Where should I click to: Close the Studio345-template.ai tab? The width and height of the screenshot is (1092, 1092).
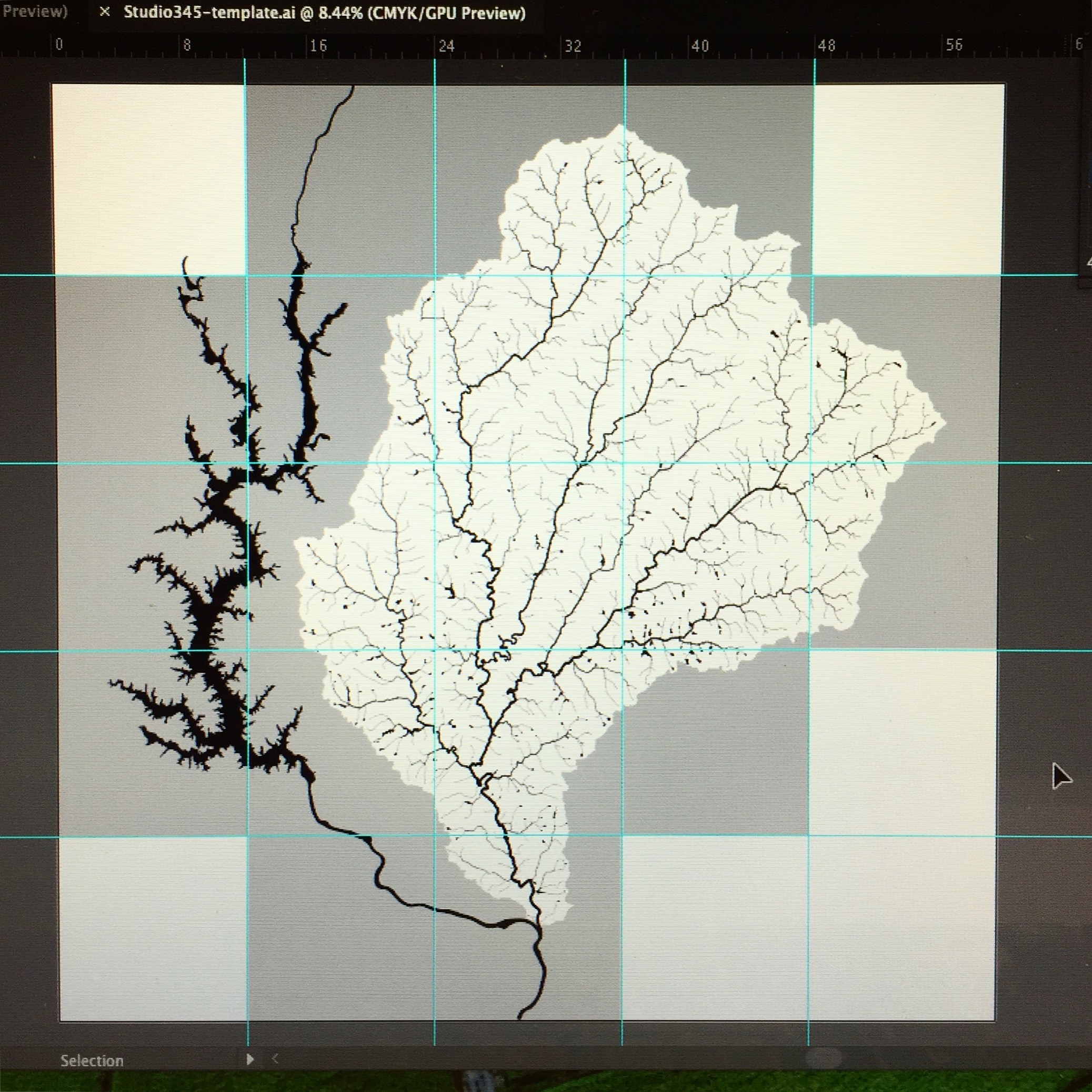pyautogui.click(x=105, y=12)
